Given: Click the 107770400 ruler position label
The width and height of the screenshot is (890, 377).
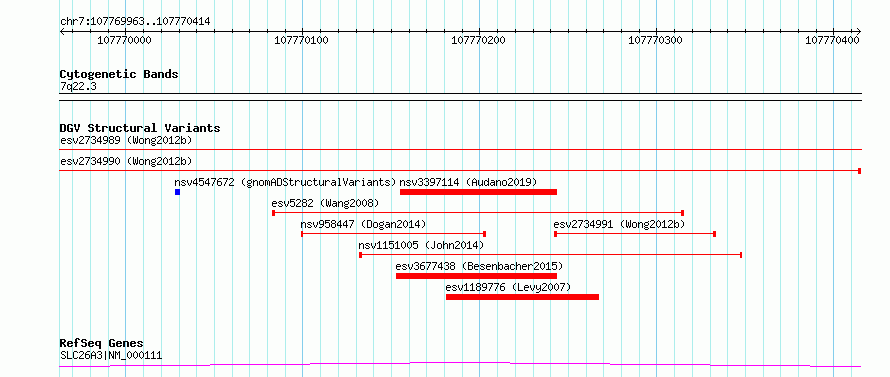Looking at the screenshot, I should pyautogui.click(x=833, y=40).
